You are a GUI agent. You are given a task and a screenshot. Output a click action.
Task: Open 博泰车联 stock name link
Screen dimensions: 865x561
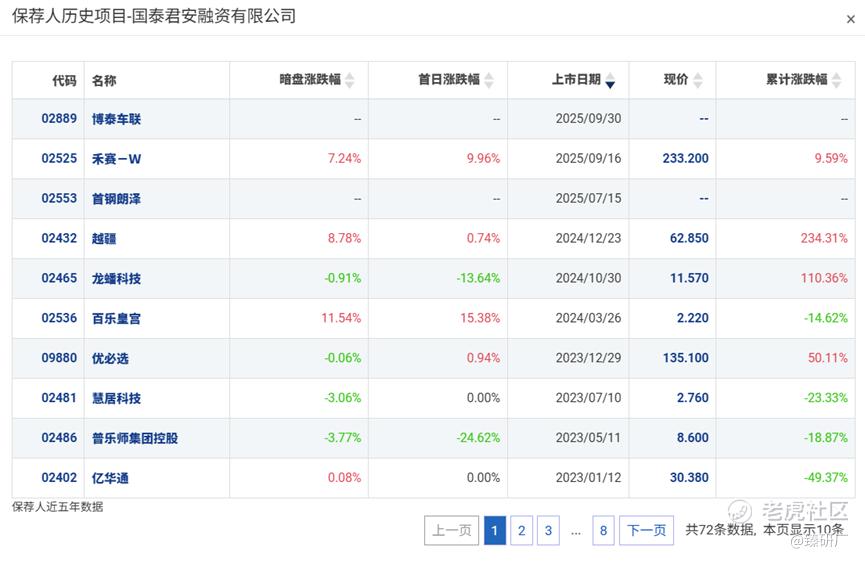click(x=116, y=119)
